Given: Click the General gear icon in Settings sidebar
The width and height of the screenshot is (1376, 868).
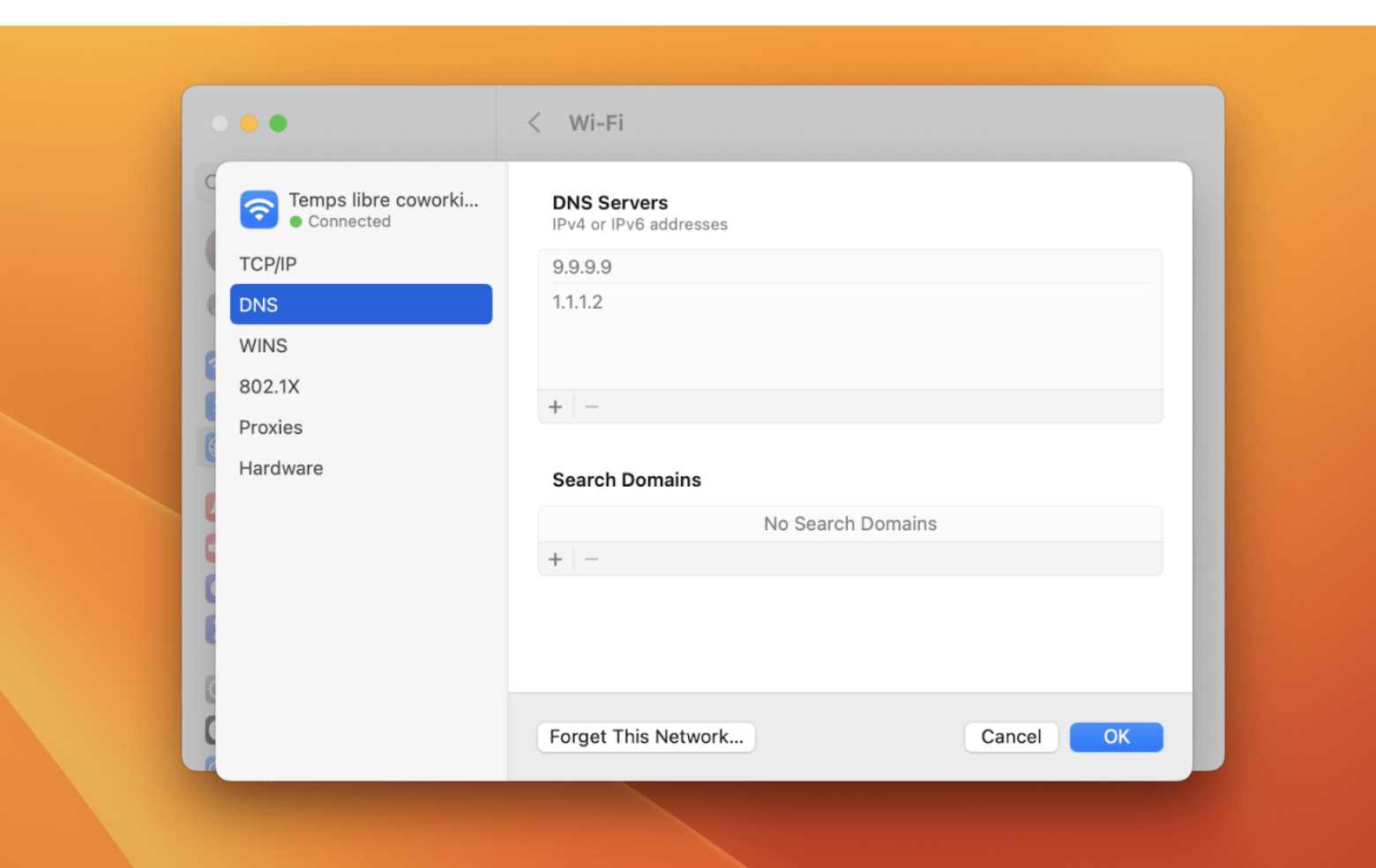Looking at the screenshot, I should pos(212,688).
